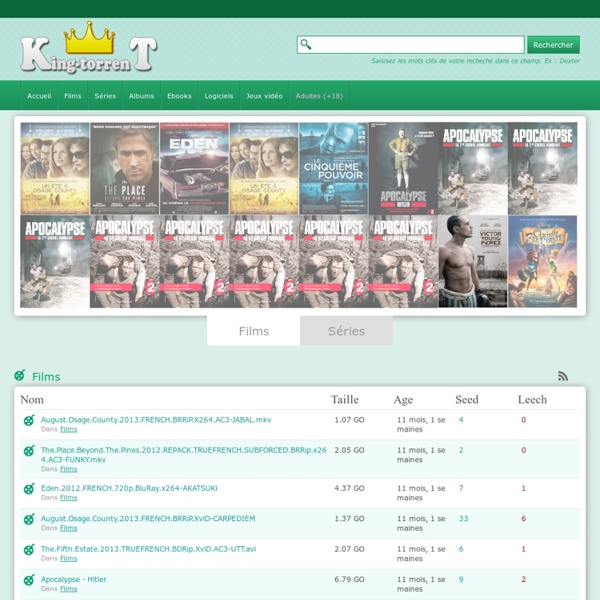
Task: Click reel icon for August.Osage.County CARPEDIEM row
Action: 29,519
